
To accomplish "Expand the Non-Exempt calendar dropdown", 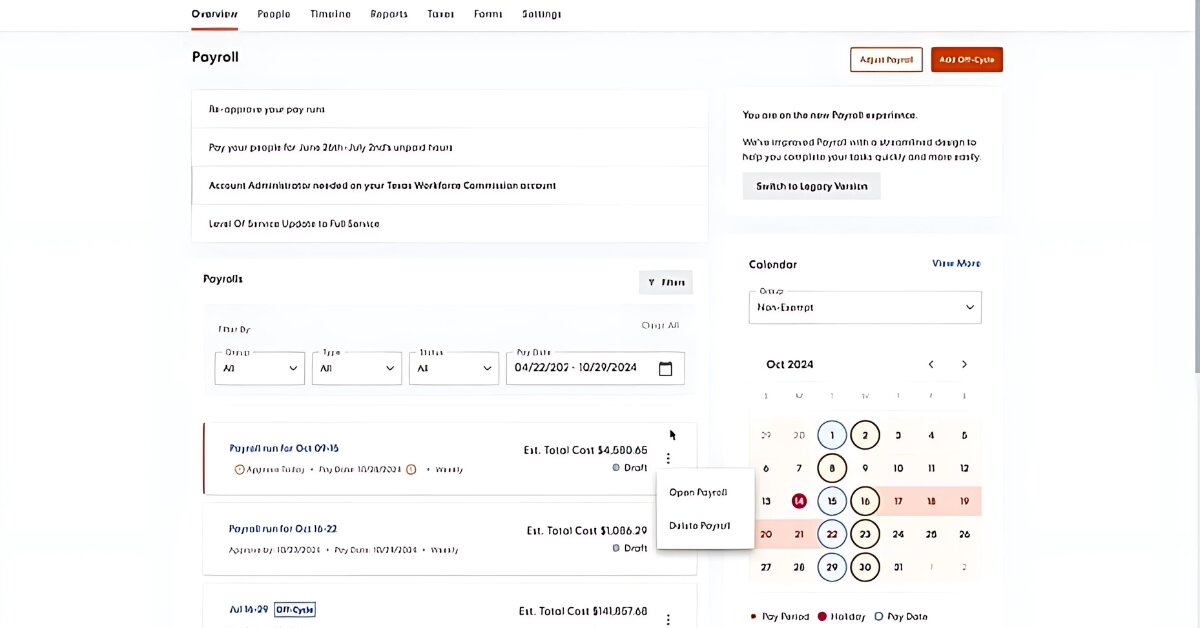I will point(864,307).
